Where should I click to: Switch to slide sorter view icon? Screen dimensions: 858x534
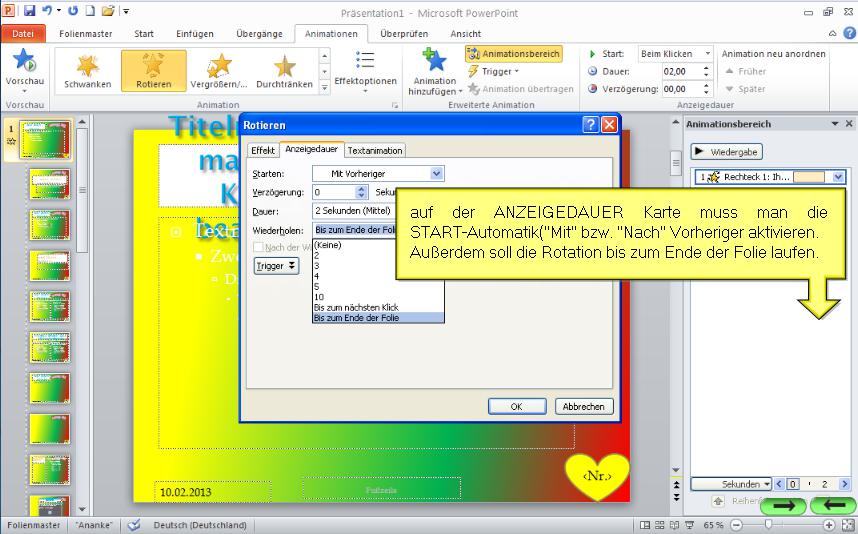pos(661,525)
